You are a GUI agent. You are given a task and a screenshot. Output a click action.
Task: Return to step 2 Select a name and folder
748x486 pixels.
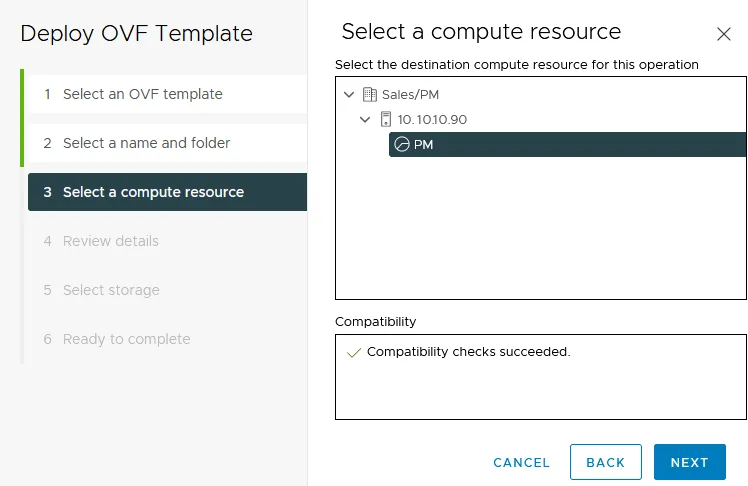pos(146,143)
